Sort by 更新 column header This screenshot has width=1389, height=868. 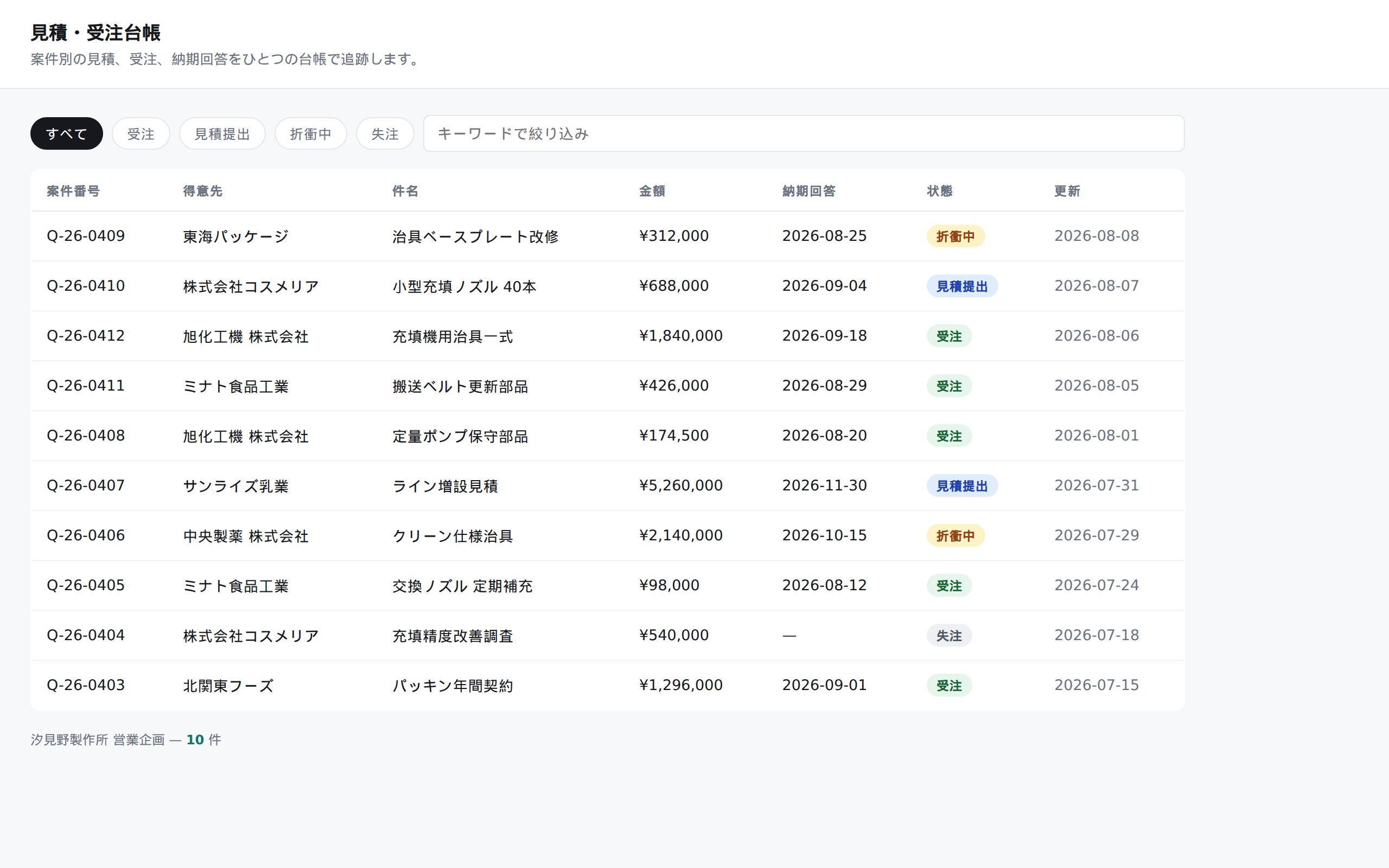(1067, 191)
